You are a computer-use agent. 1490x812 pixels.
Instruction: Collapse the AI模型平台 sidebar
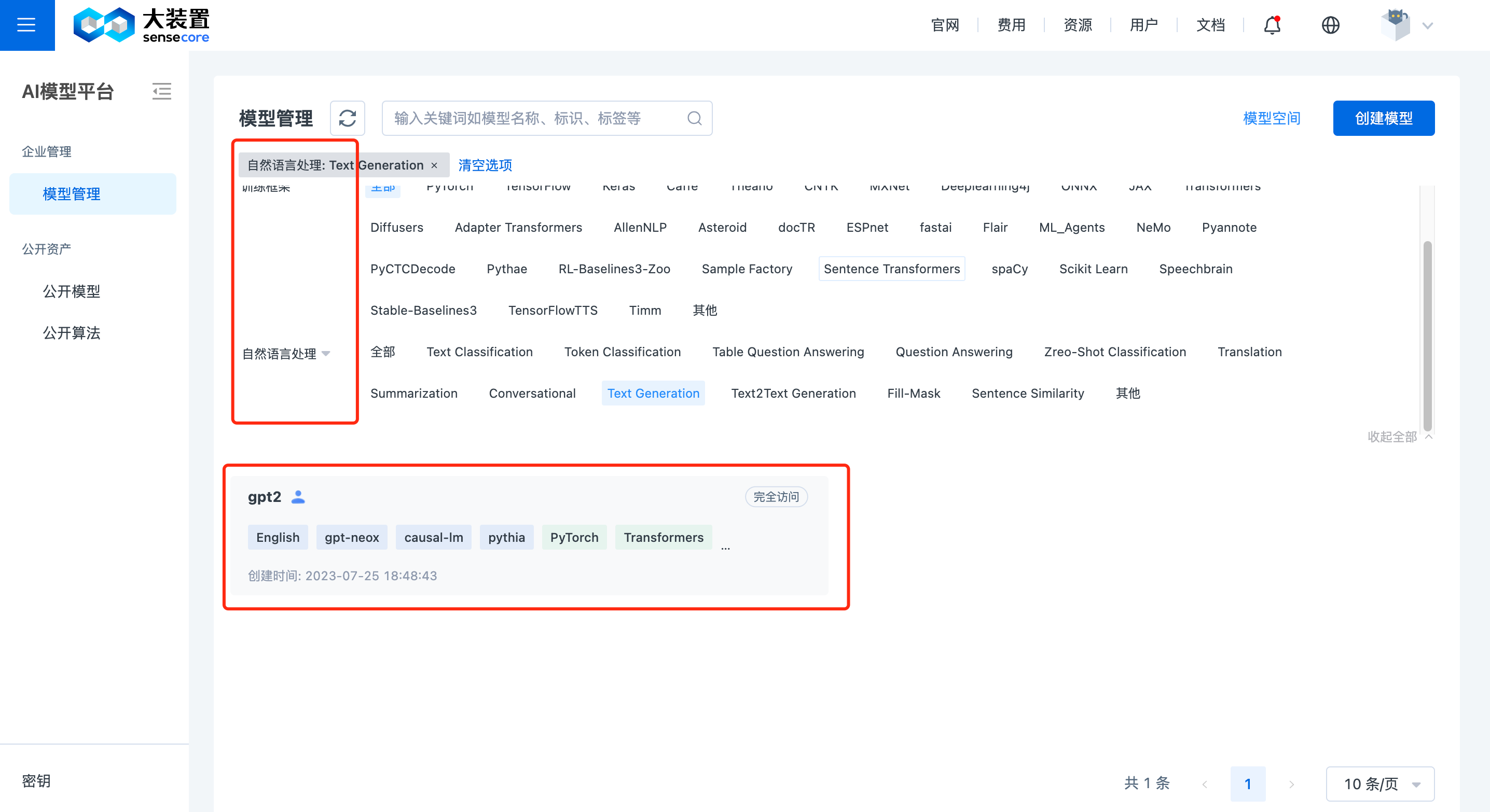(161, 91)
